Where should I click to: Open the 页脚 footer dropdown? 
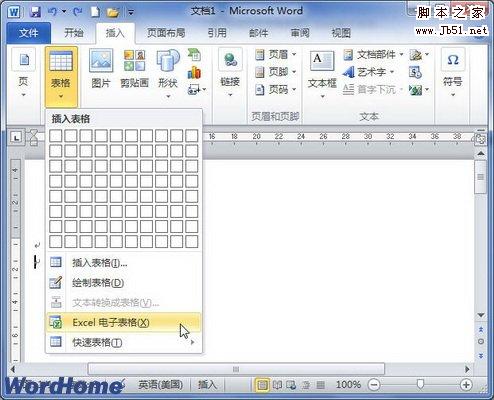point(276,72)
